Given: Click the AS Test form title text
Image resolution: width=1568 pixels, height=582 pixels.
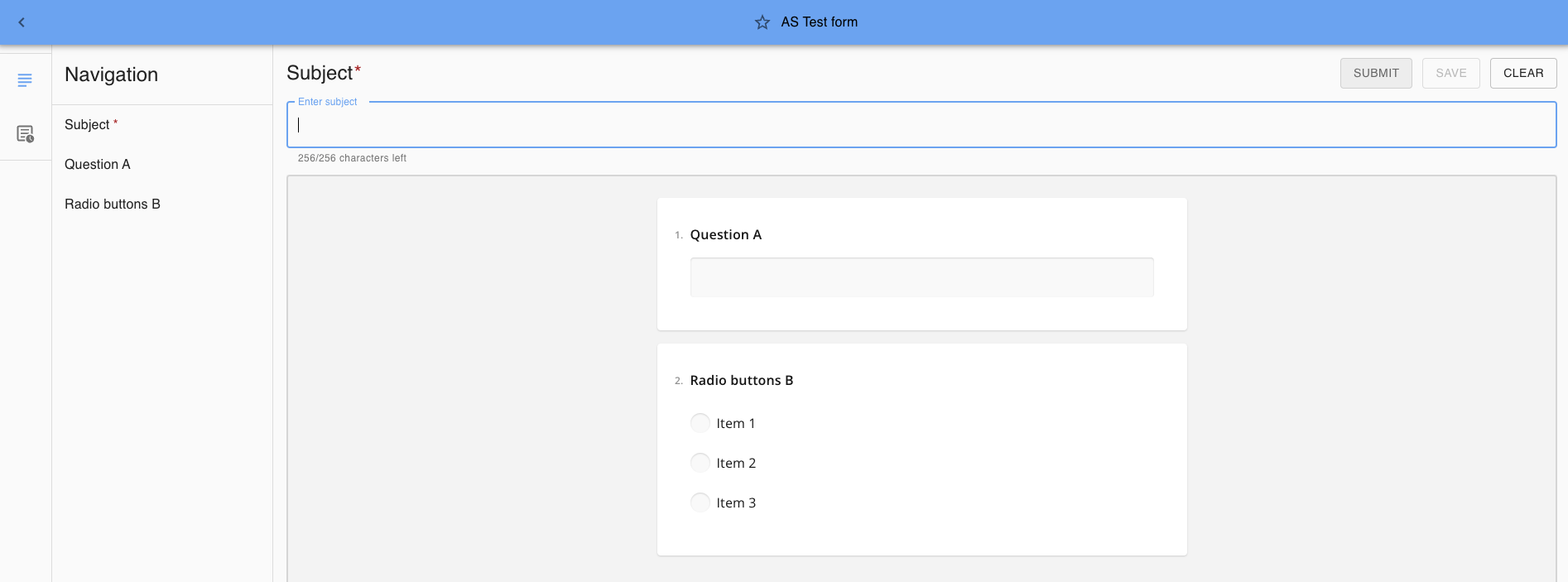Looking at the screenshot, I should [819, 22].
